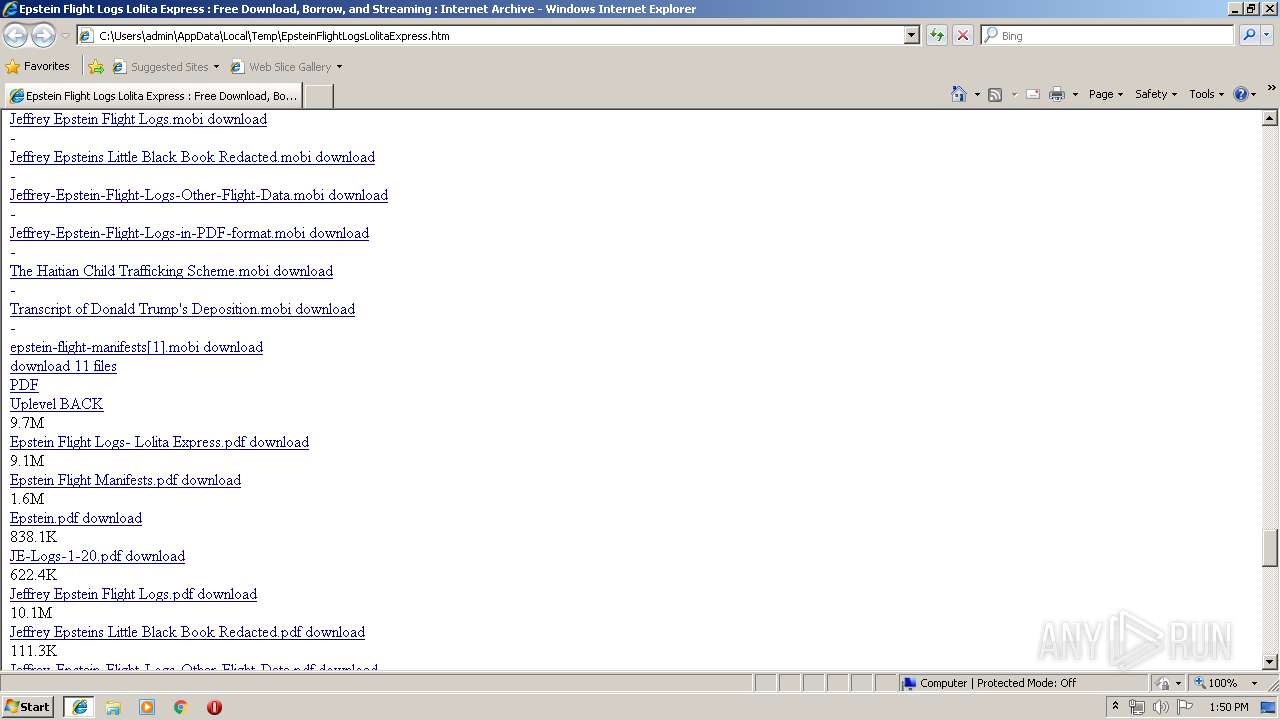Click scrollbar down arrow
Viewport: 1280px width, 720px height.
(x=1270, y=661)
